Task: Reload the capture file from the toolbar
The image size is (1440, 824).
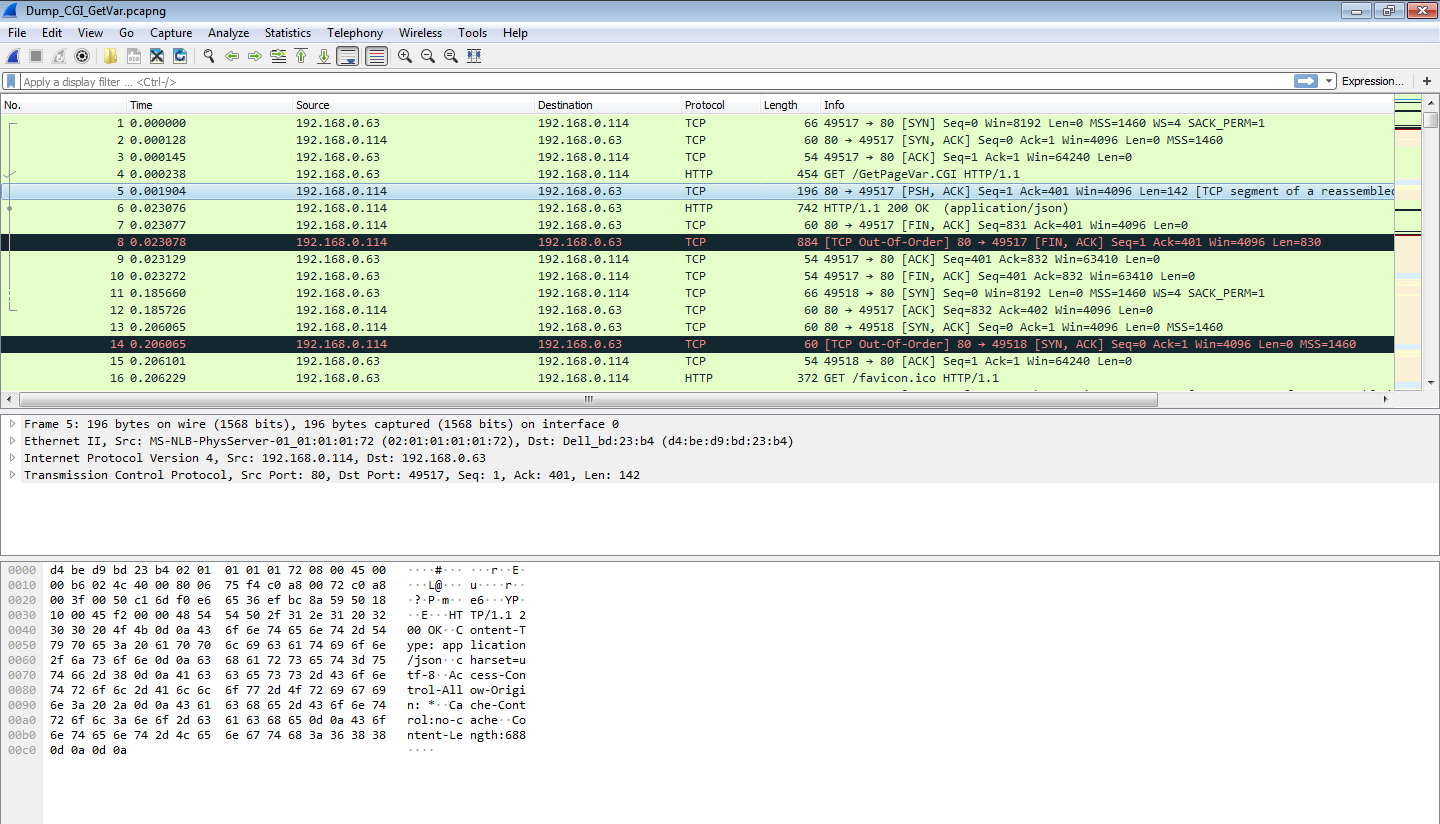Action: tap(180, 56)
